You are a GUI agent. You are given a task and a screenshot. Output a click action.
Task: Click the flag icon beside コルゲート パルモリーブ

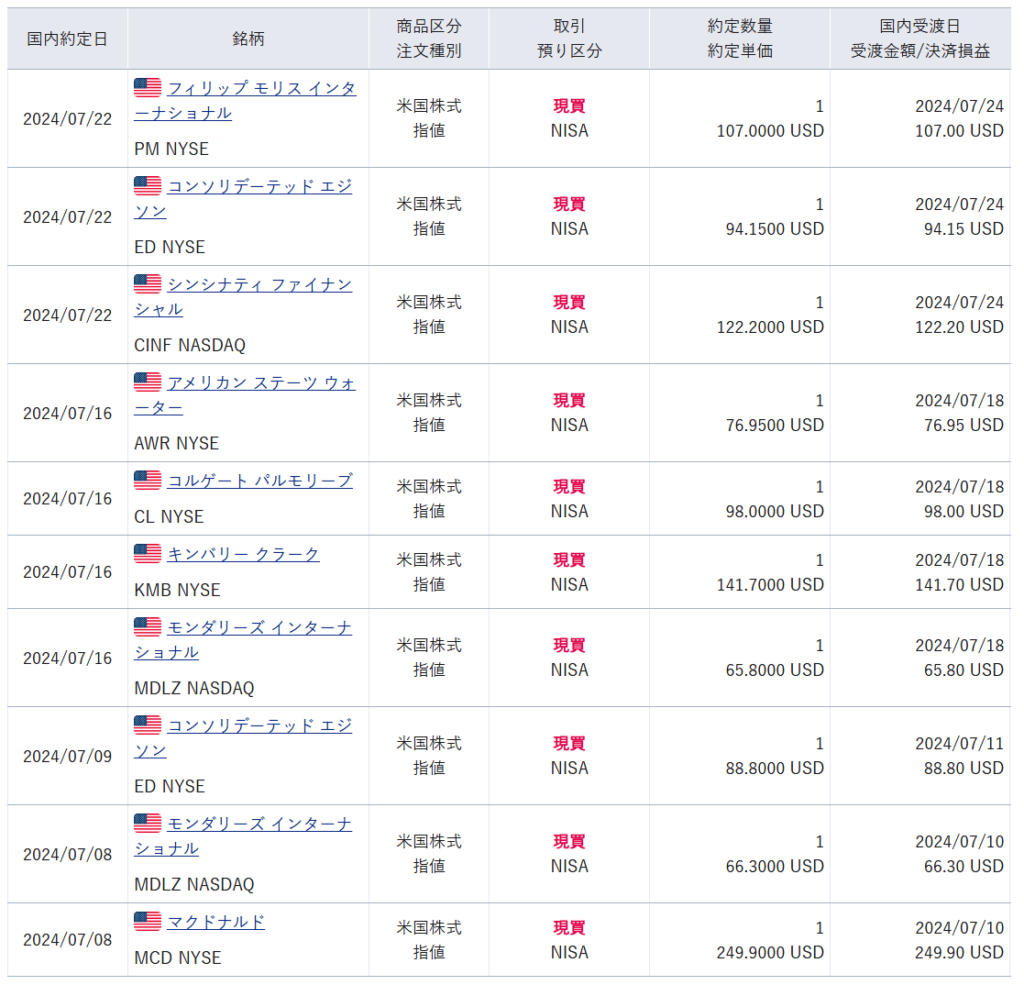click(x=147, y=480)
